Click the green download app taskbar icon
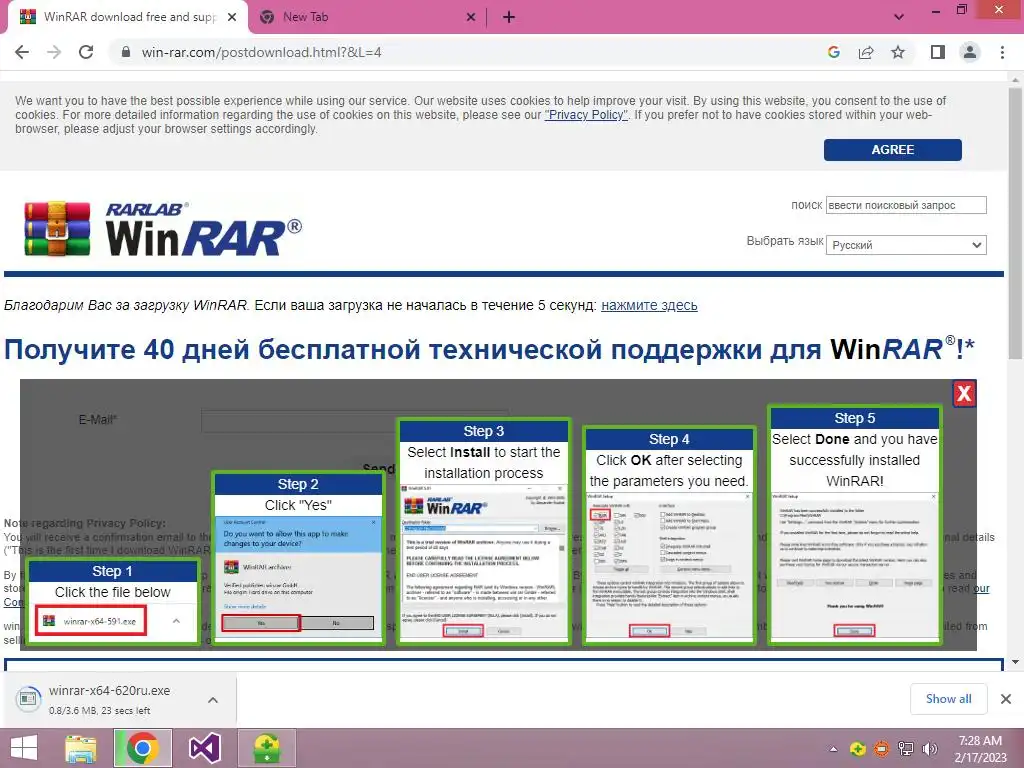 pyautogui.click(x=266, y=748)
